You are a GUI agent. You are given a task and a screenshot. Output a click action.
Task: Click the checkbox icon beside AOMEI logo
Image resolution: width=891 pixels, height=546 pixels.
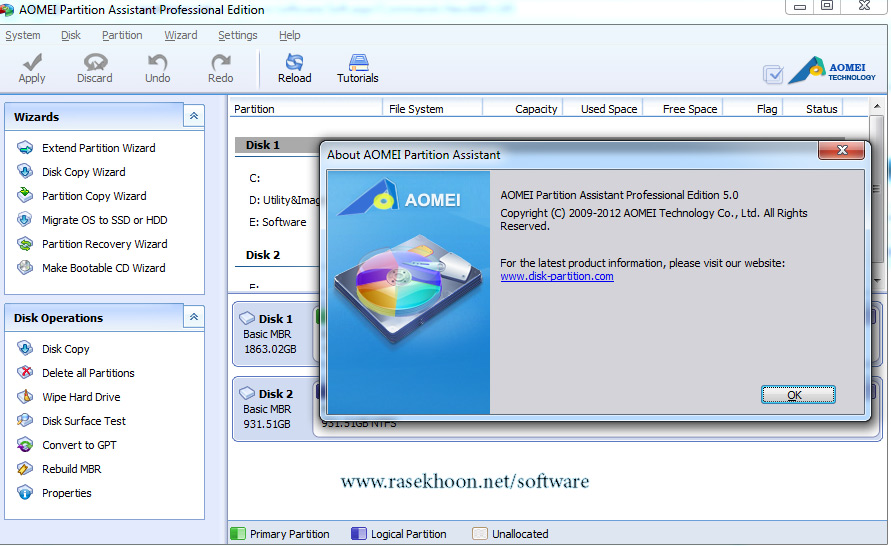(773, 74)
